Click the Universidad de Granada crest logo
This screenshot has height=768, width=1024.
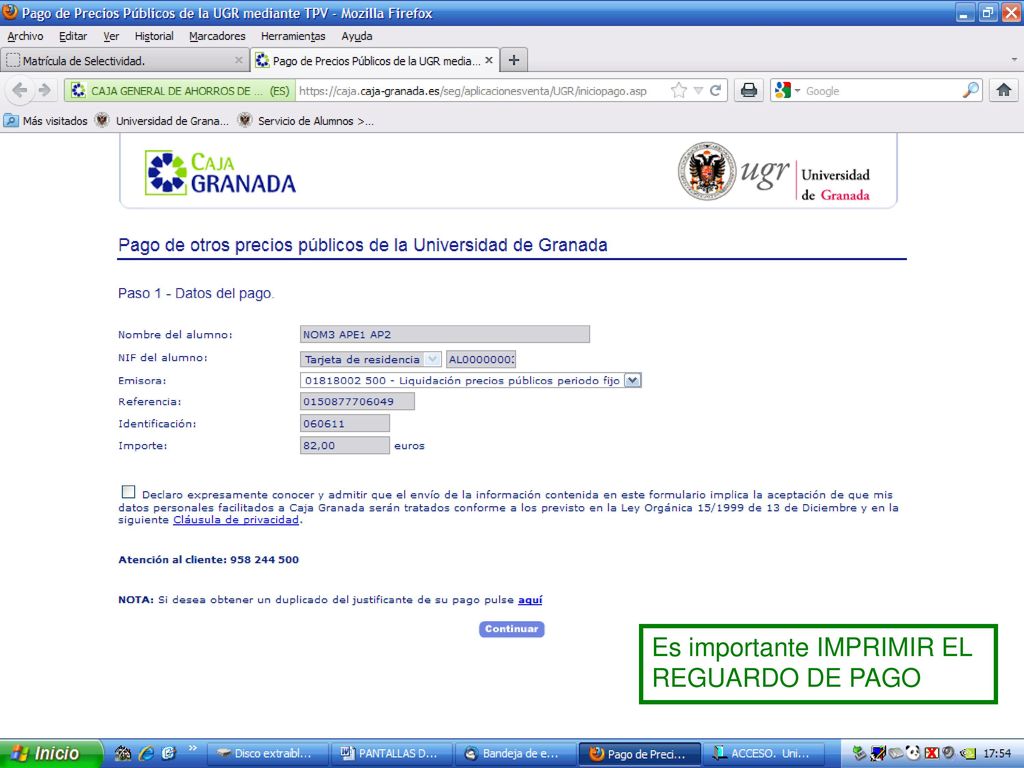pyautogui.click(x=707, y=171)
